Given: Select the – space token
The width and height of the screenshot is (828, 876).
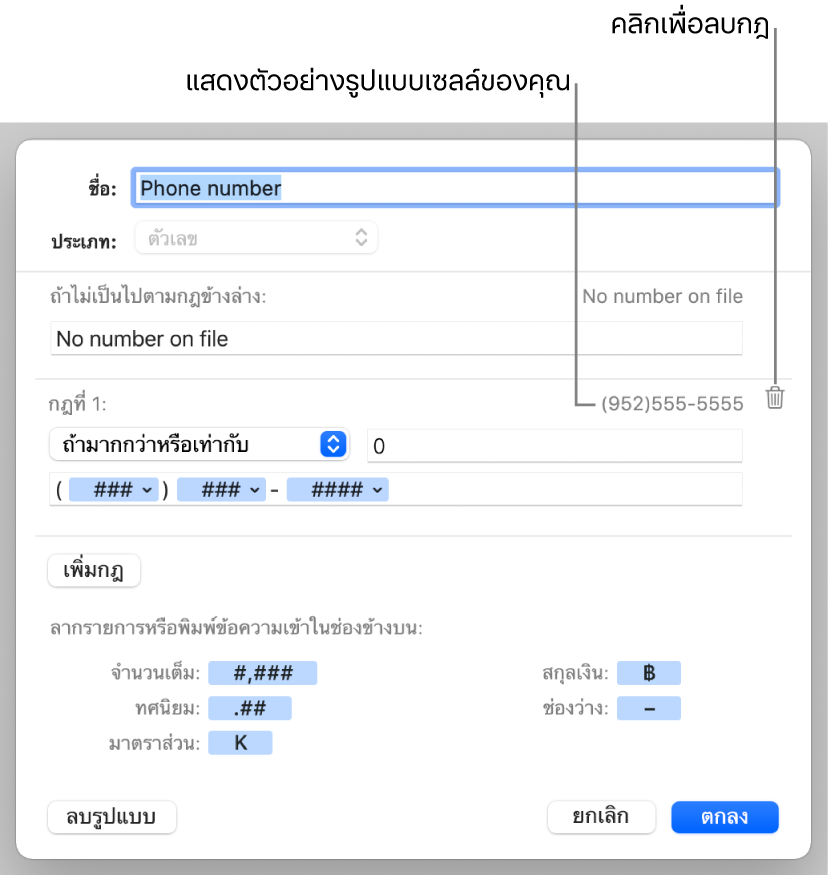Looking at the screenshot, I should [x=649, y=708].
